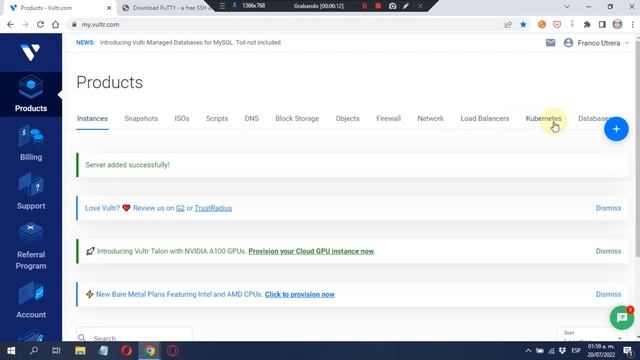This screenshot has height=360, width=640.
Task: Click the orange extension icon
Action: point(542,24)
